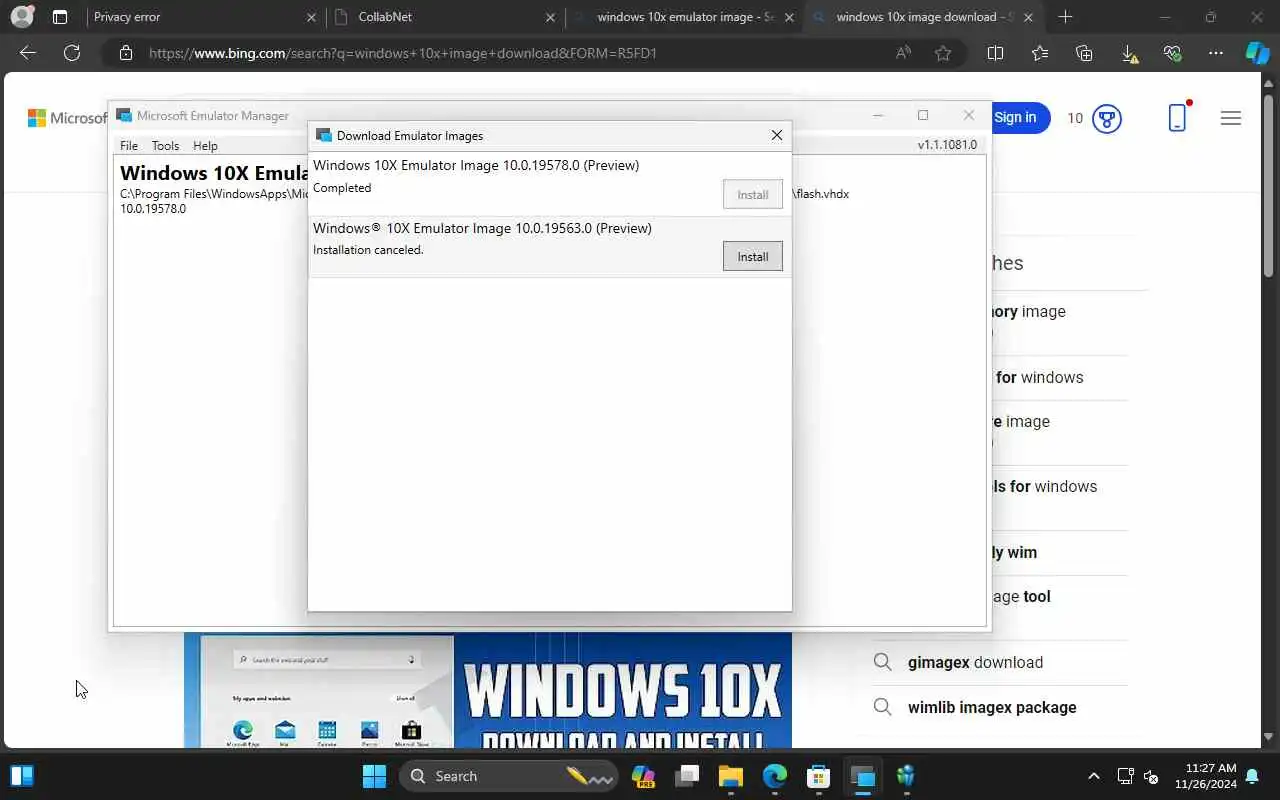Open Edge profile avatar icon
This screenshot has height=800, width=1280.
point(21,17)
